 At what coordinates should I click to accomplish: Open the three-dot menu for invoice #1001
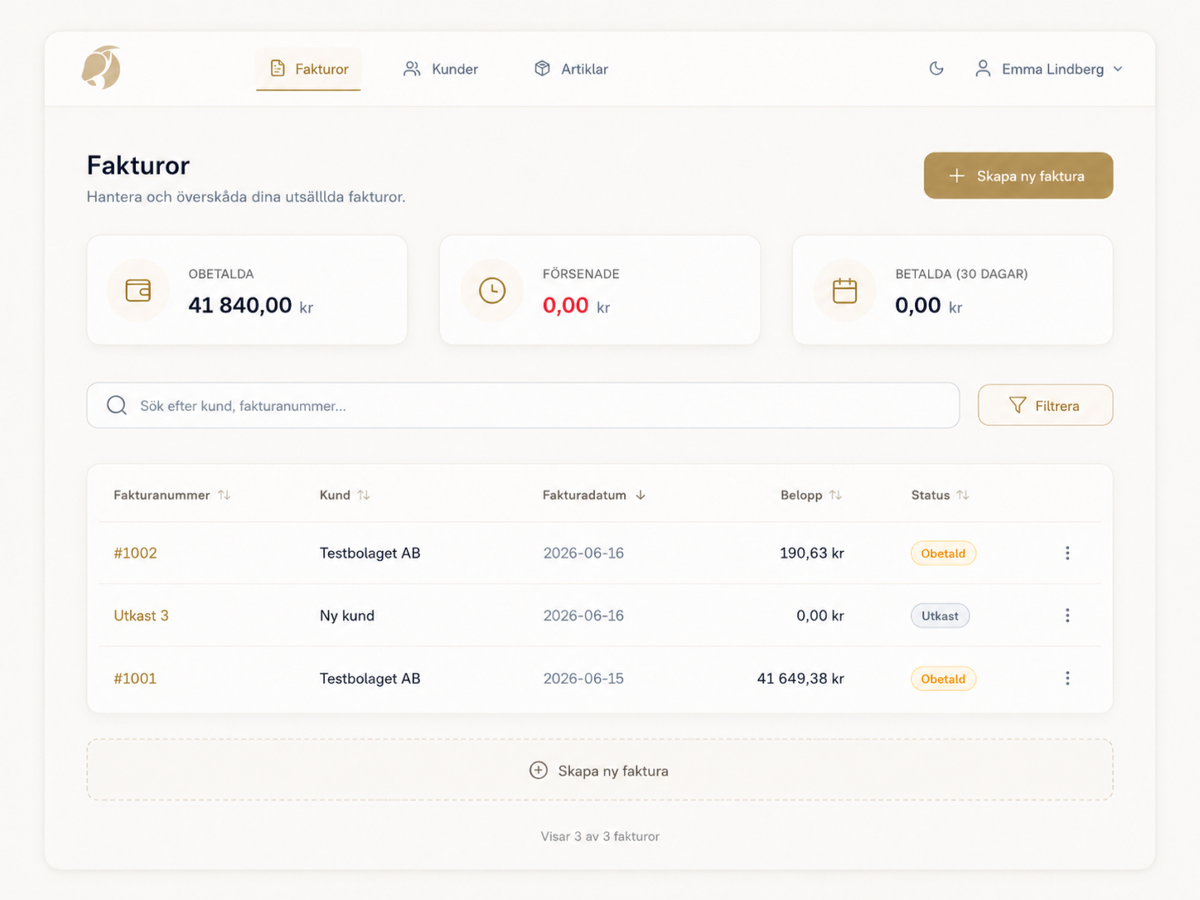[1067, 678]
